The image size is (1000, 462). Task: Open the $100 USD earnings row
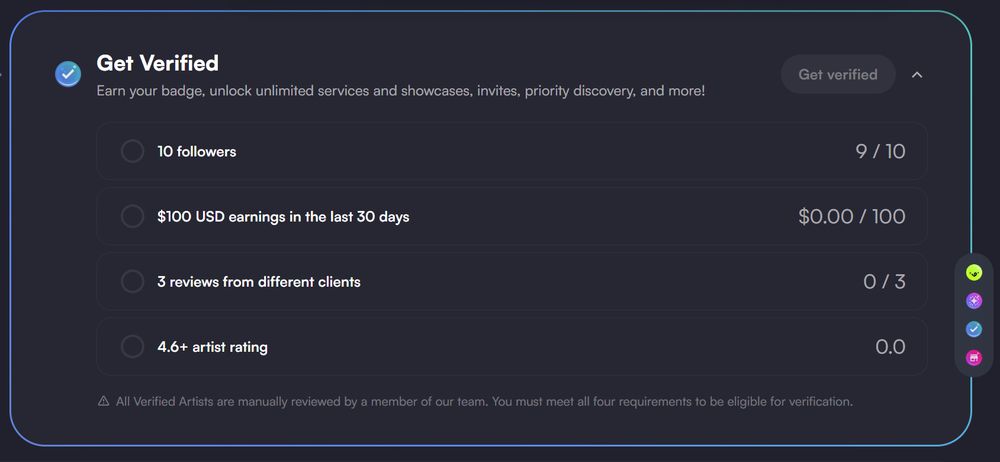coord(511,216)
